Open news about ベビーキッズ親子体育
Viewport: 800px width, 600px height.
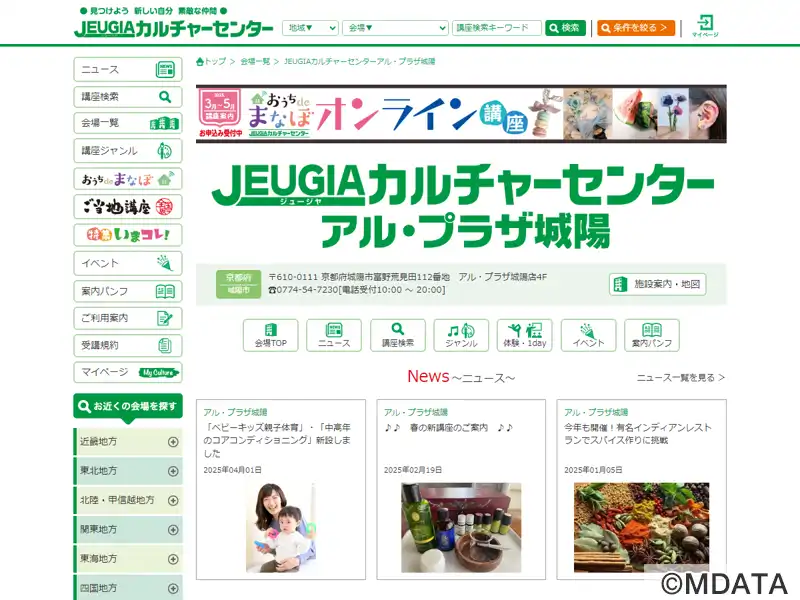pos(277,440)
